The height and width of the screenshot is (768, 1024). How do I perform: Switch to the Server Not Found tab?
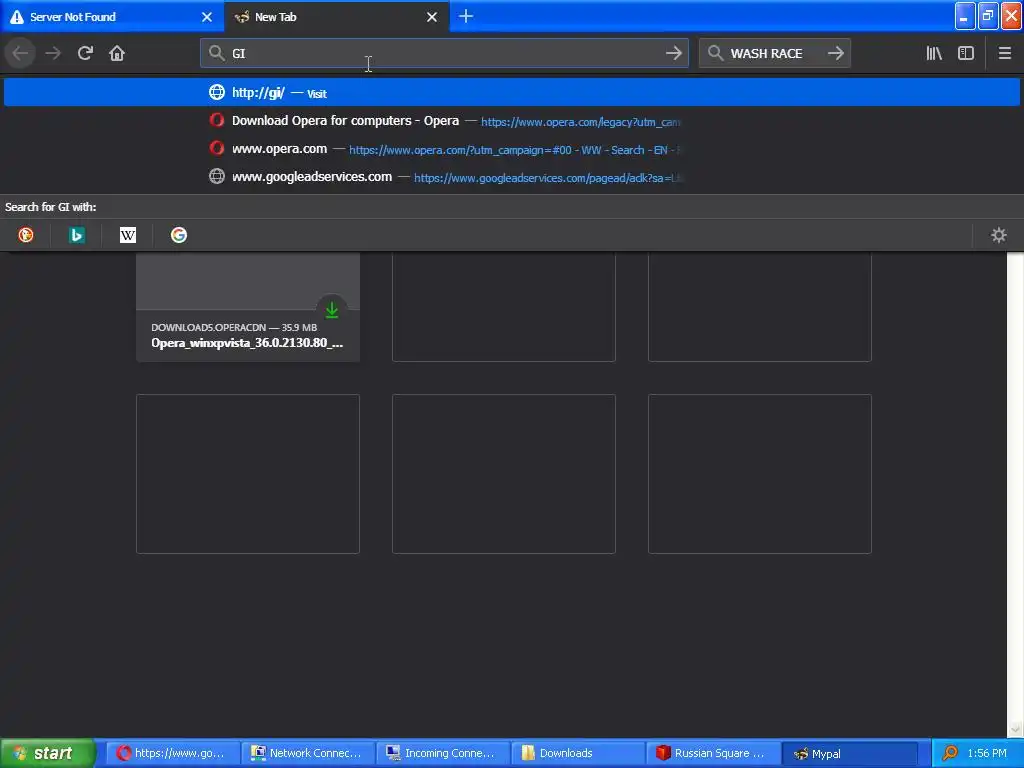pos(112,17)
